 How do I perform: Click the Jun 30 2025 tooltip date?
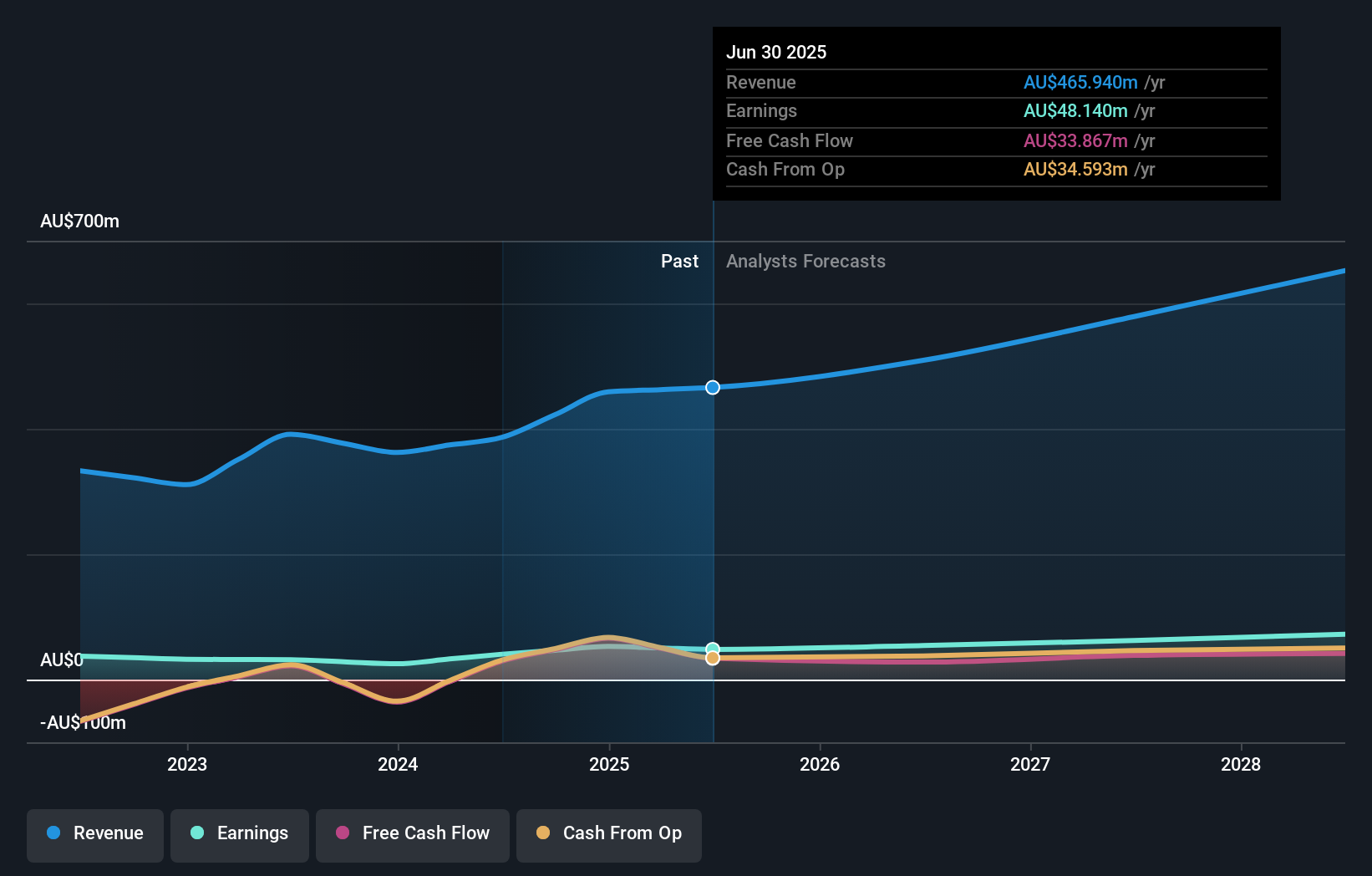click(x=776, y=52)
